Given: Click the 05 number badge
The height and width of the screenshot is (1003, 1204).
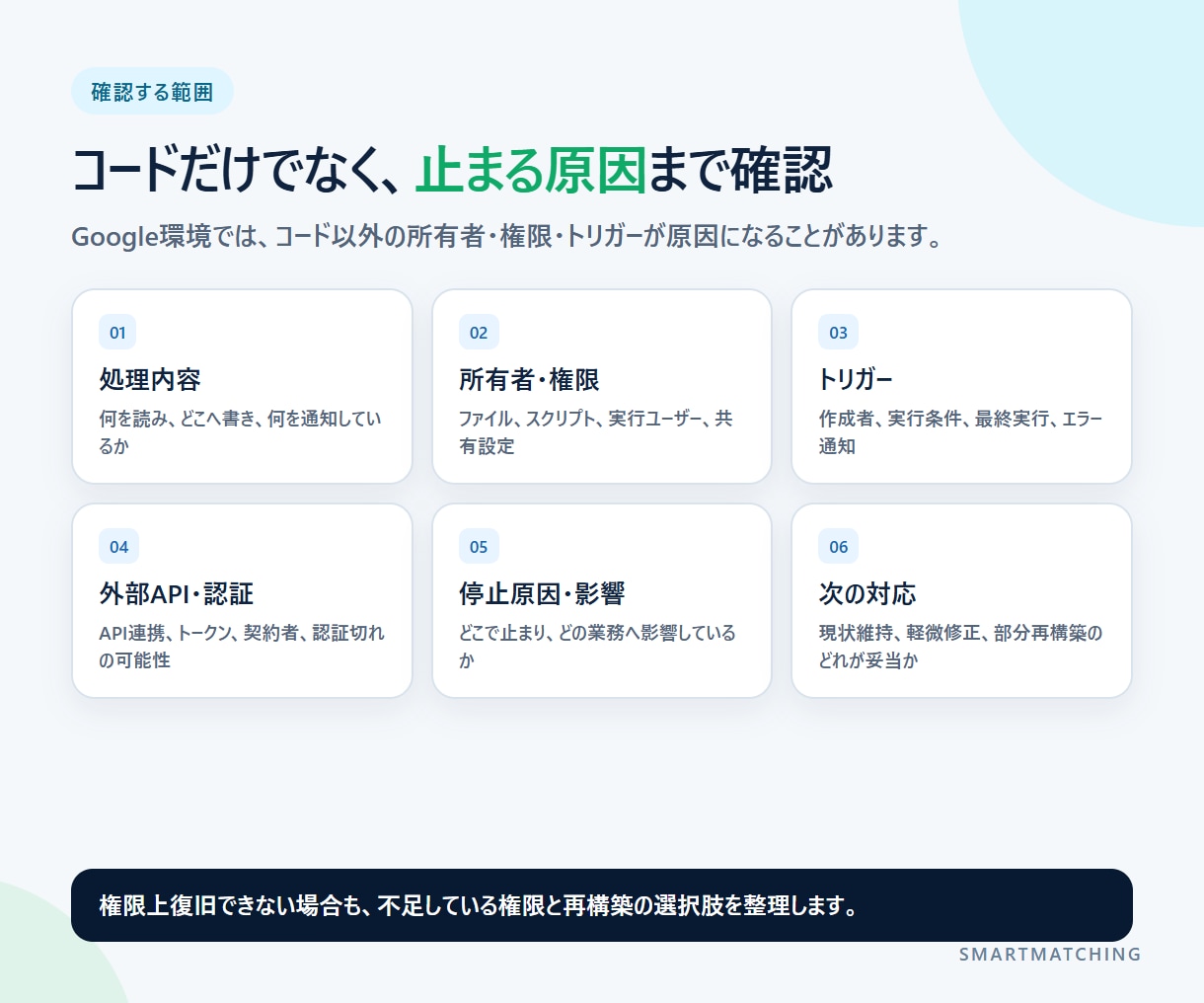Looking at the screenshot, I should pos(479,547).
